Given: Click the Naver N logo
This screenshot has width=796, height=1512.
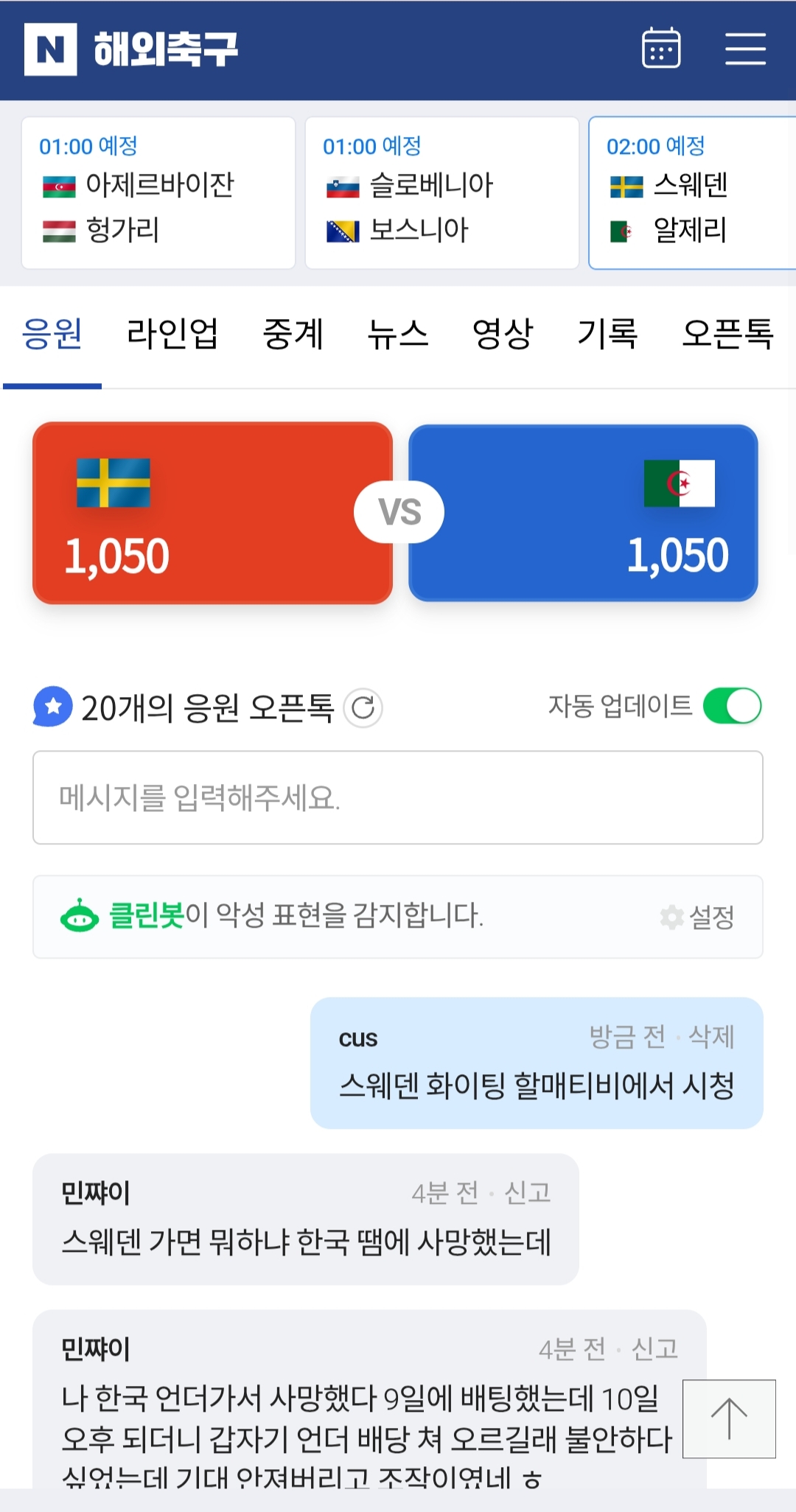Looking at the screenshot, I should (x=50, y=49).
